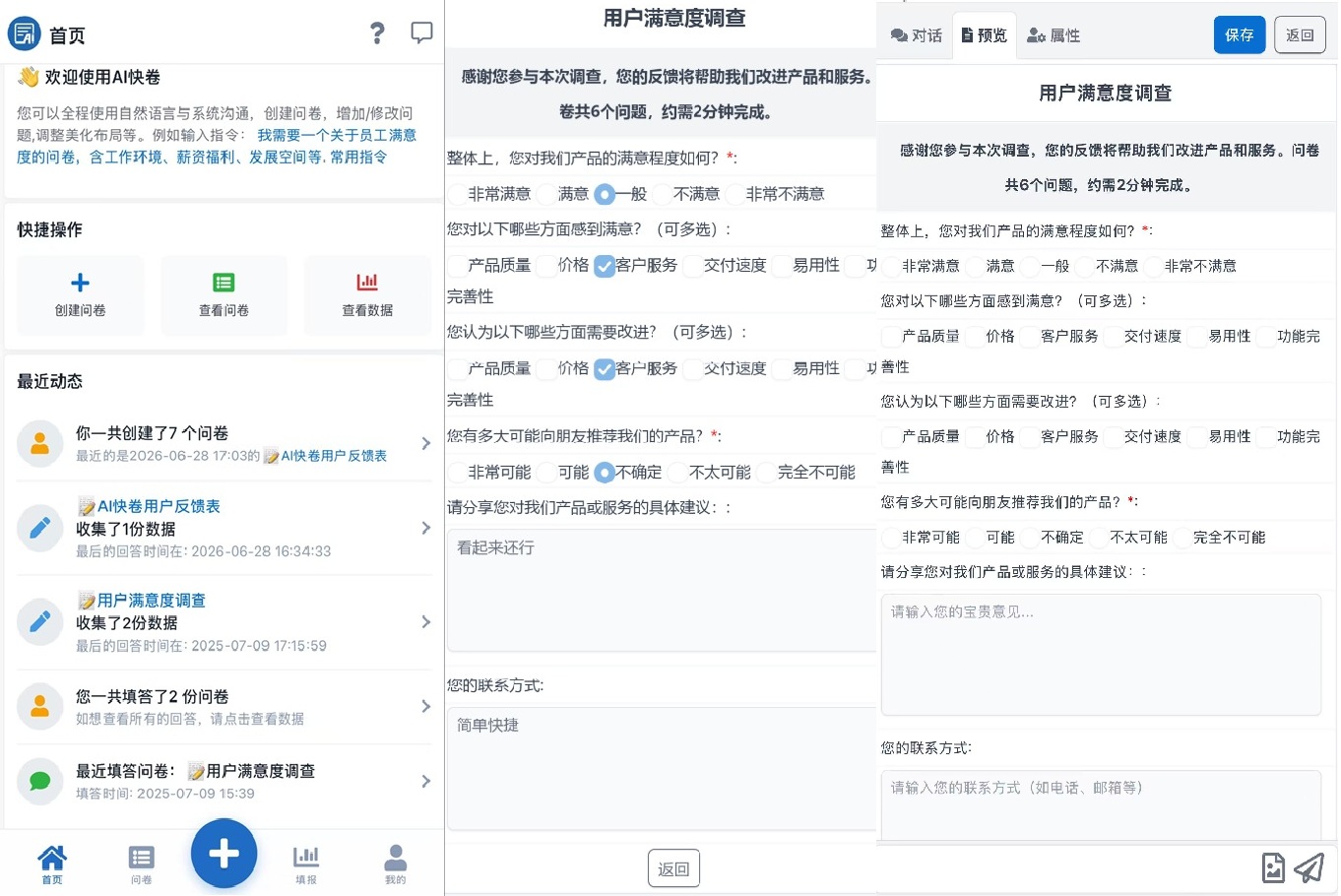Viewport: 1341px width, 896px height.
Task: Send with the paper plane icon
Action: point(1309,867)
